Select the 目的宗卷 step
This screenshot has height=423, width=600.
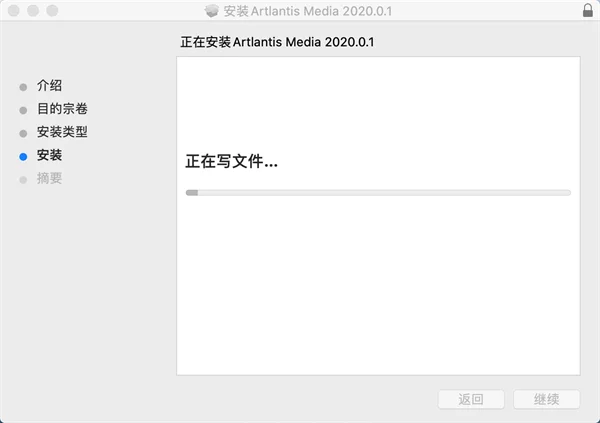pyautogui.click(x=62, y=109)
